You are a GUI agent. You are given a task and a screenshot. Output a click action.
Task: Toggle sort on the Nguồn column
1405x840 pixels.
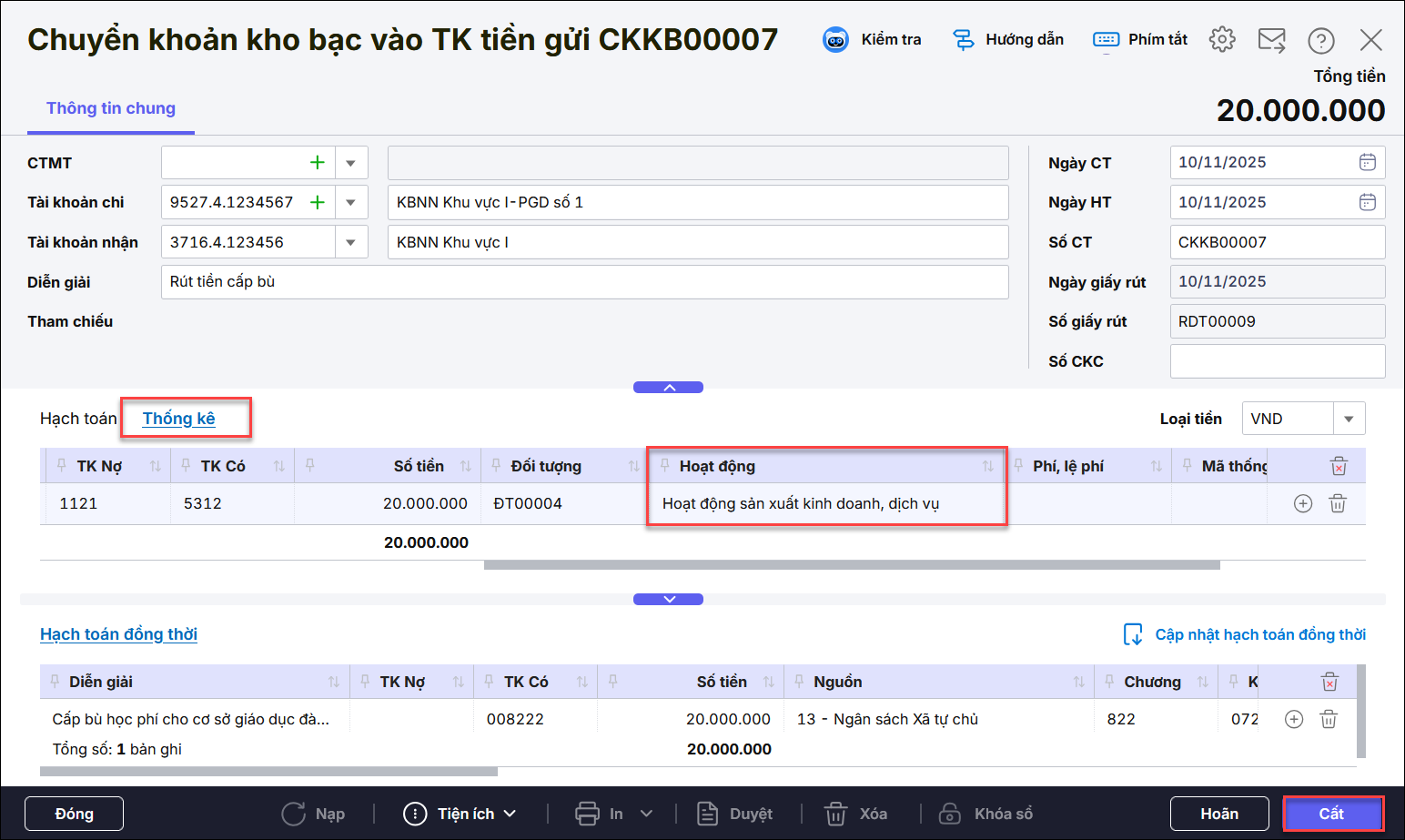click(1078, 682)
